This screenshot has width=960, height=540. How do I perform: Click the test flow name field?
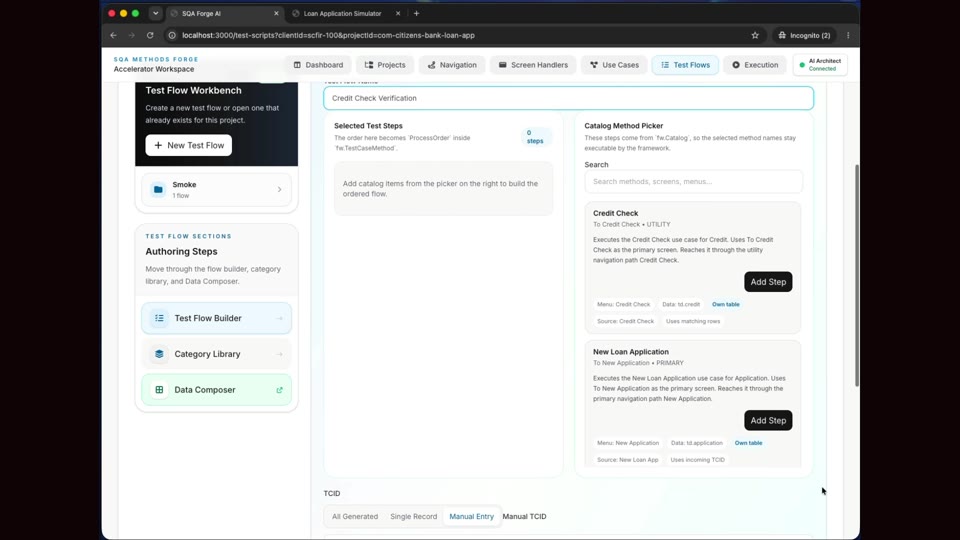pyautogui.click(x=568, y=98)
